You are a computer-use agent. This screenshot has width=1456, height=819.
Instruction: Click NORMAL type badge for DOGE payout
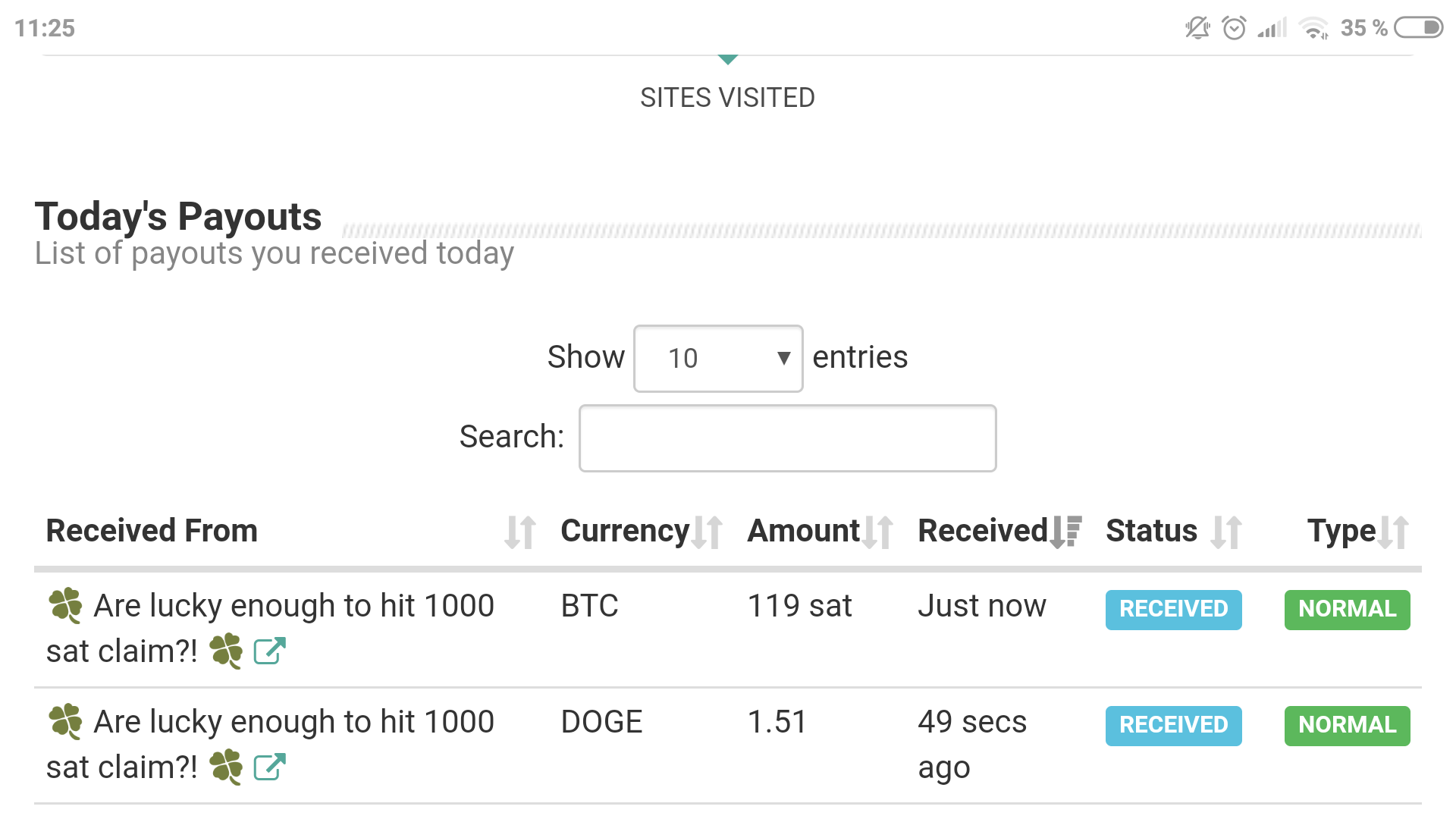click(1347, 726)
